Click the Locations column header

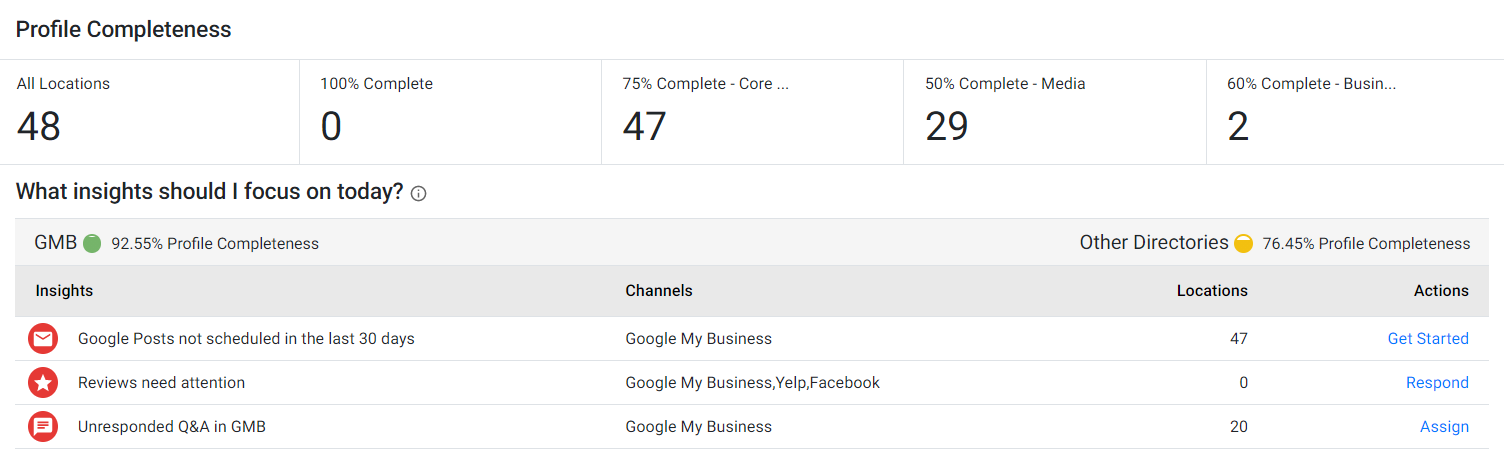tap(1212, 291)
